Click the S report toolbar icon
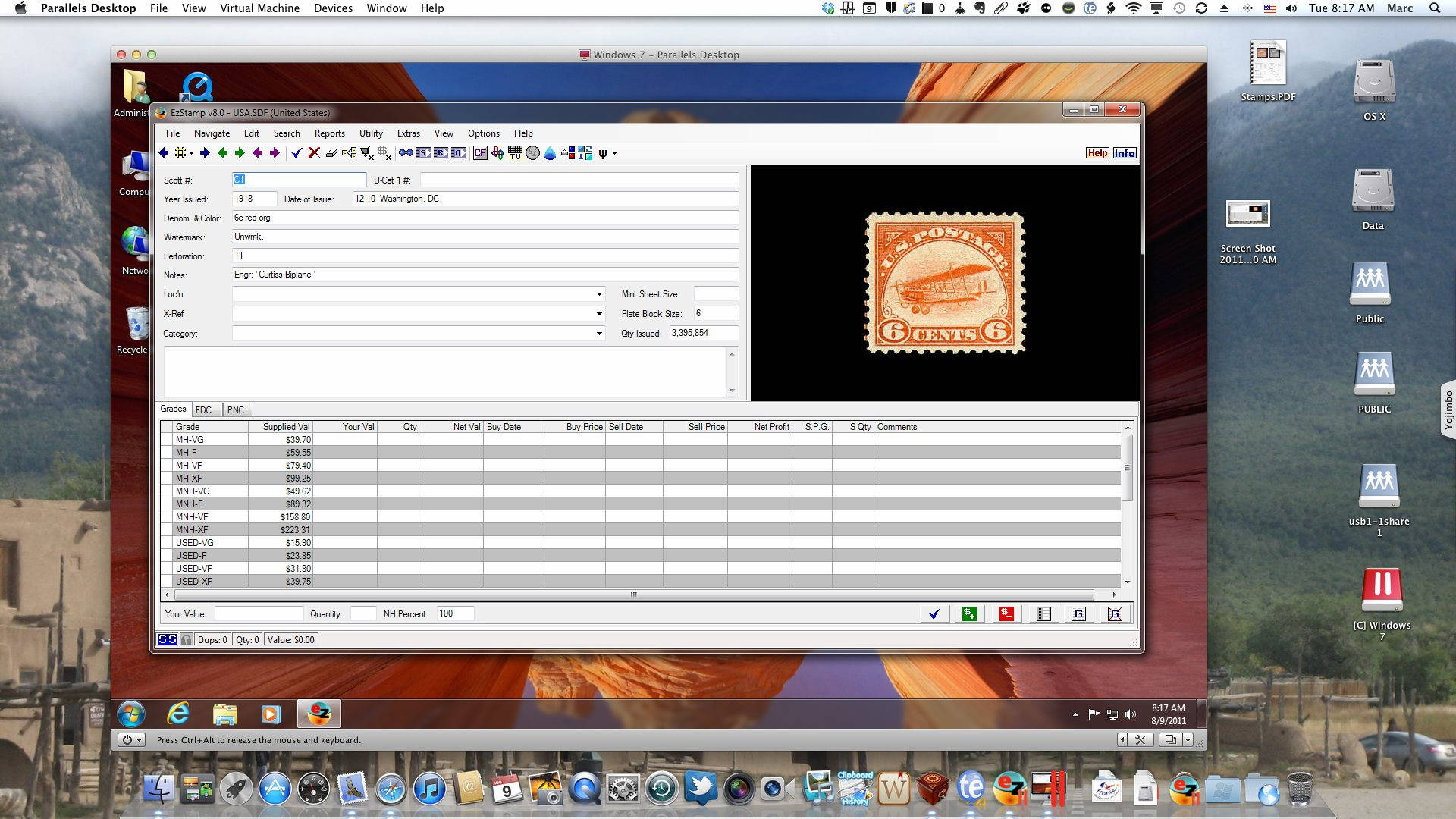 point(423,153)
